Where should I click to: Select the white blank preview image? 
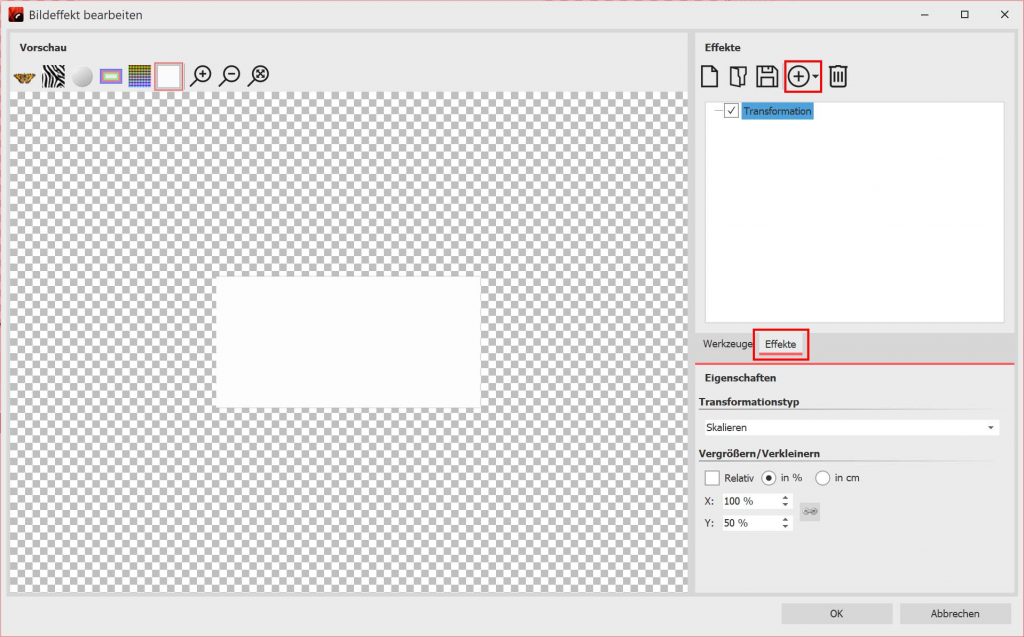click(x=168, y=76)
